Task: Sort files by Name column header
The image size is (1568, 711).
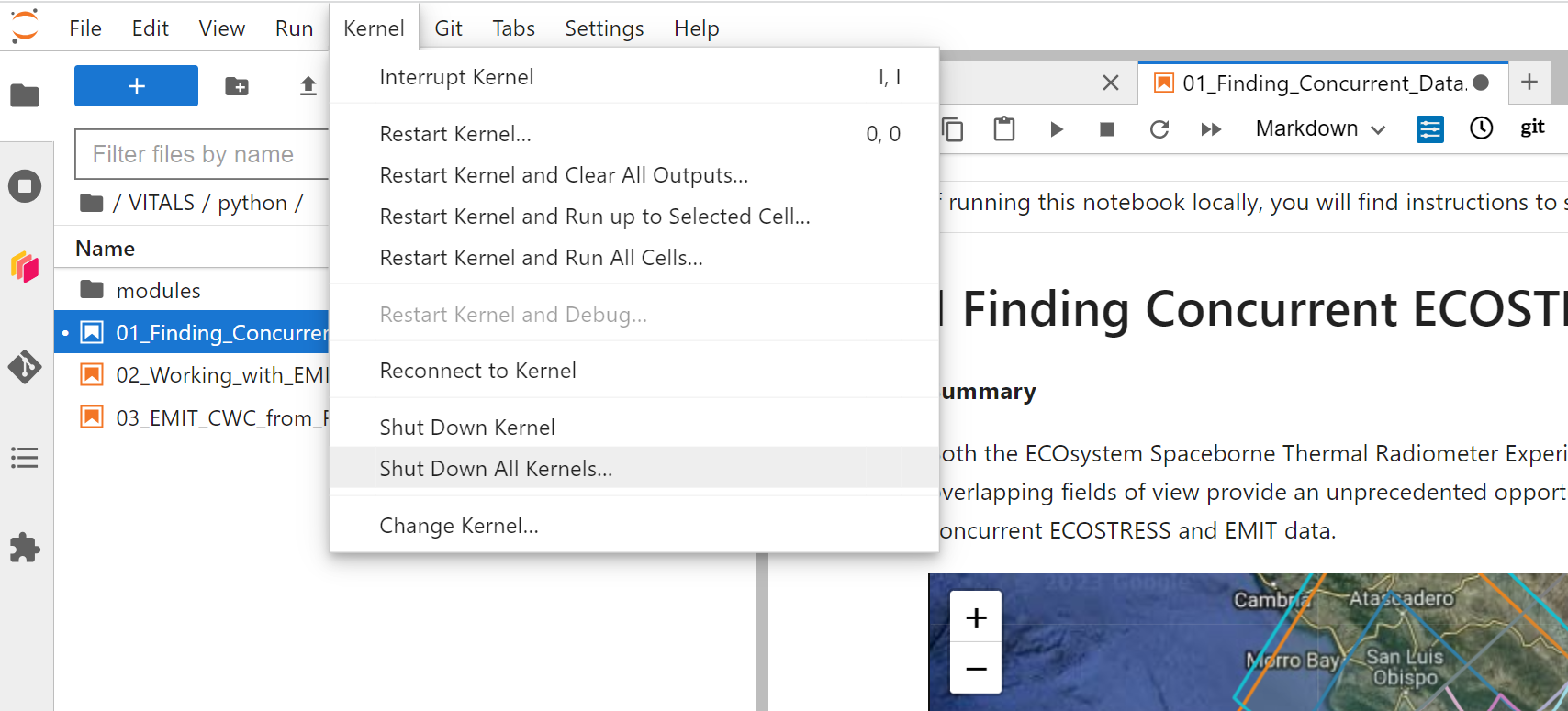Action: click(105, 249)
